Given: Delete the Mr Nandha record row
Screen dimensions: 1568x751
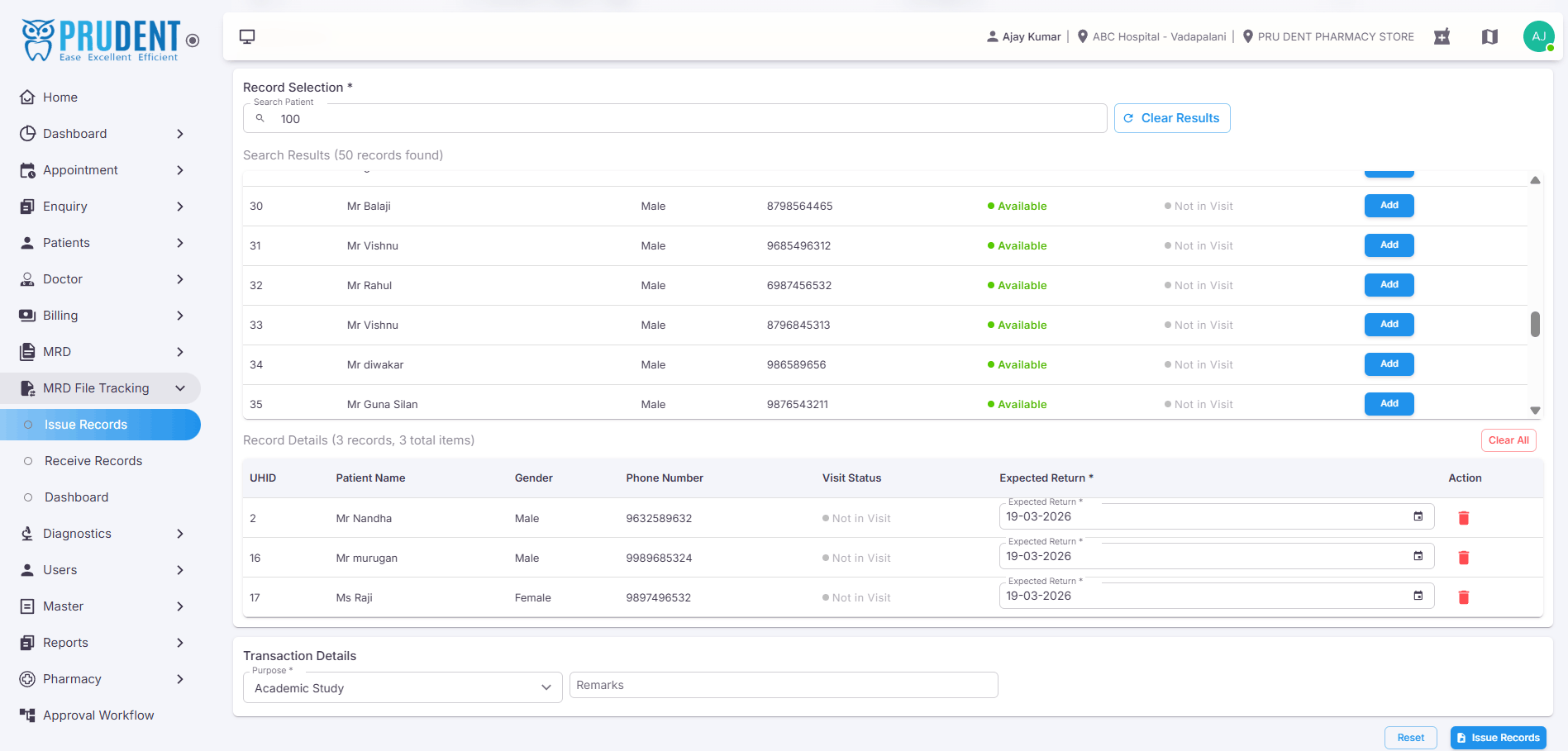Looking at the screenshot, I should (x=1463, y=518).
